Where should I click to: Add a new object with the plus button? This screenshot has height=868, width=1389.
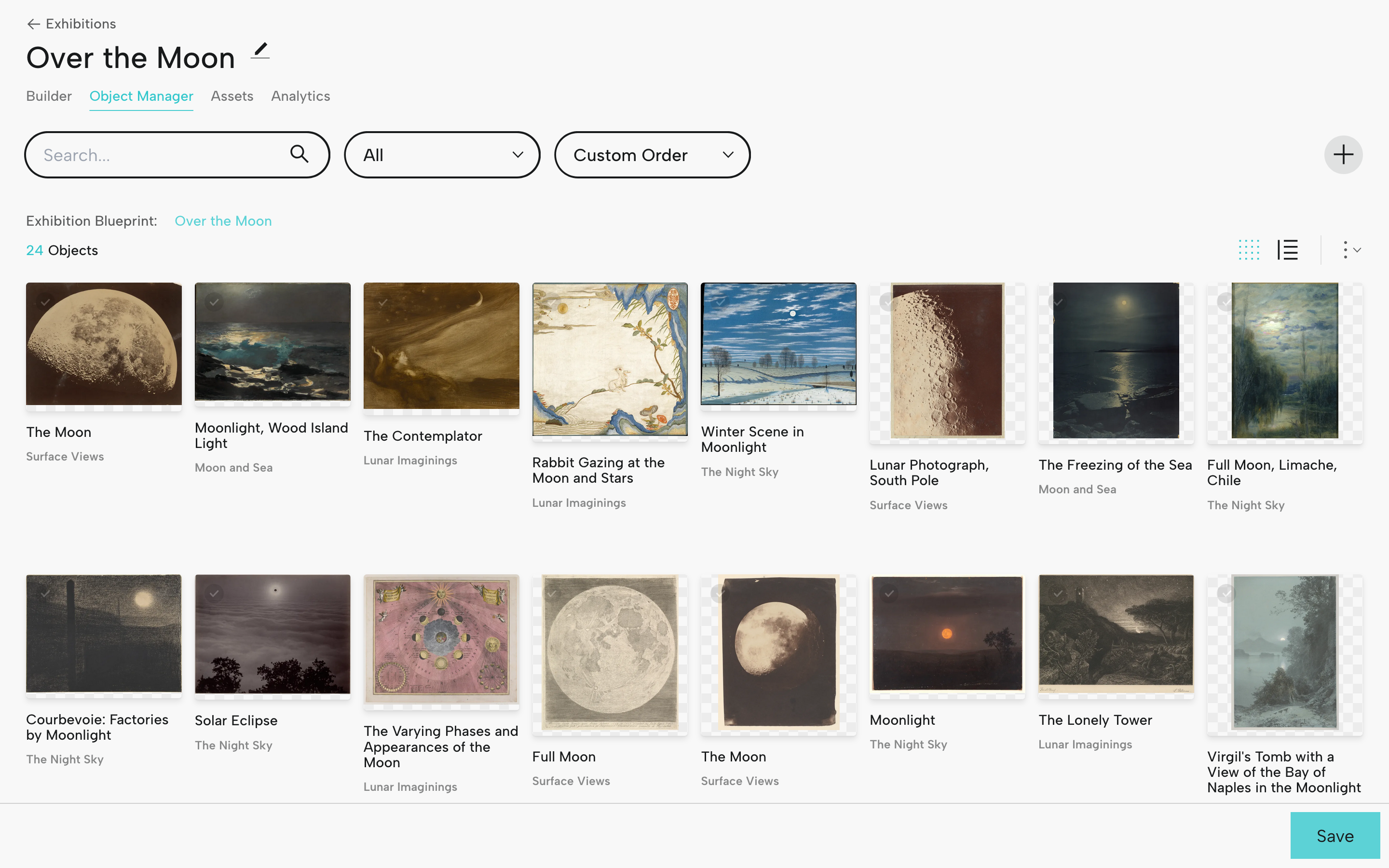[x=1343, y=154]
